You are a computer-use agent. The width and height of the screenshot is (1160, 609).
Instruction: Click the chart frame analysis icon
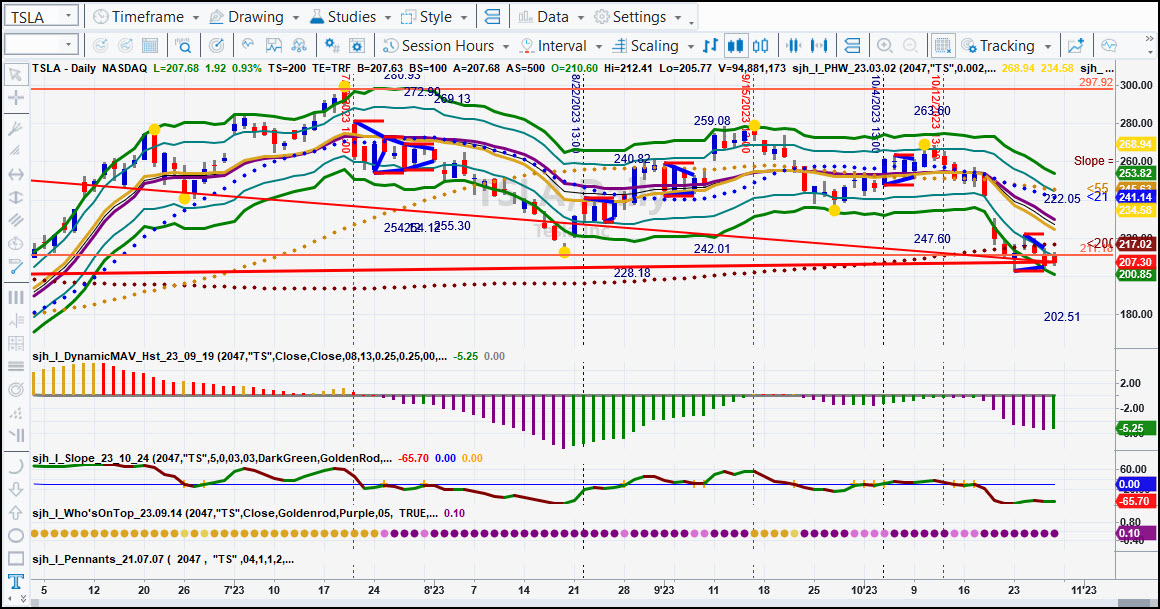pos(274,45)
